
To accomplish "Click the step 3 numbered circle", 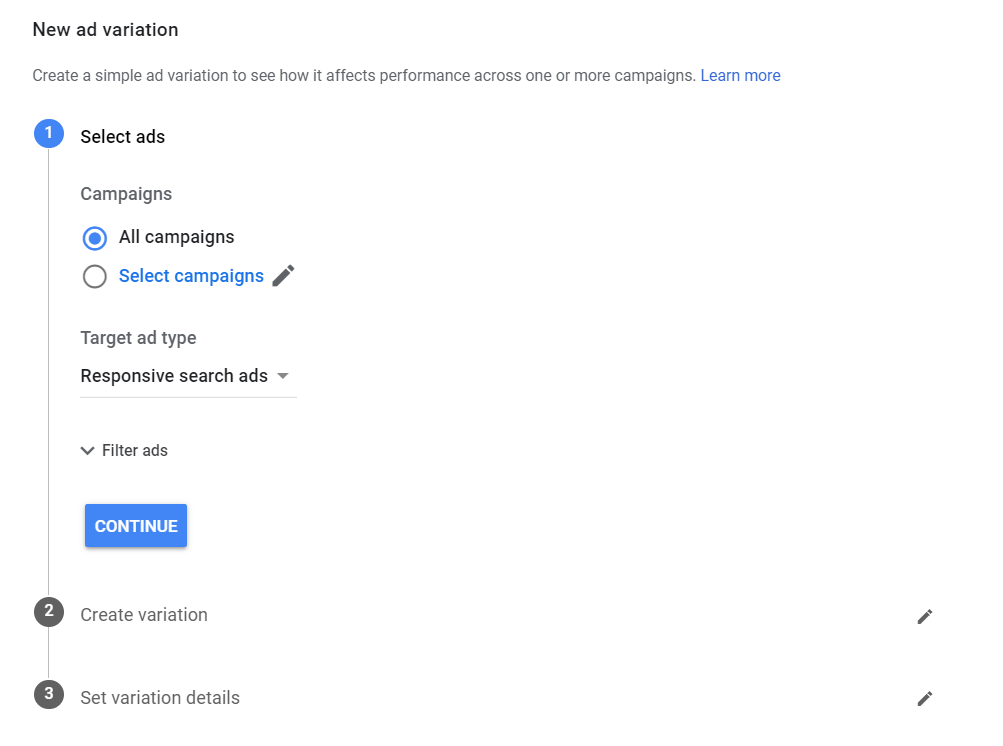I will (48, 694).
